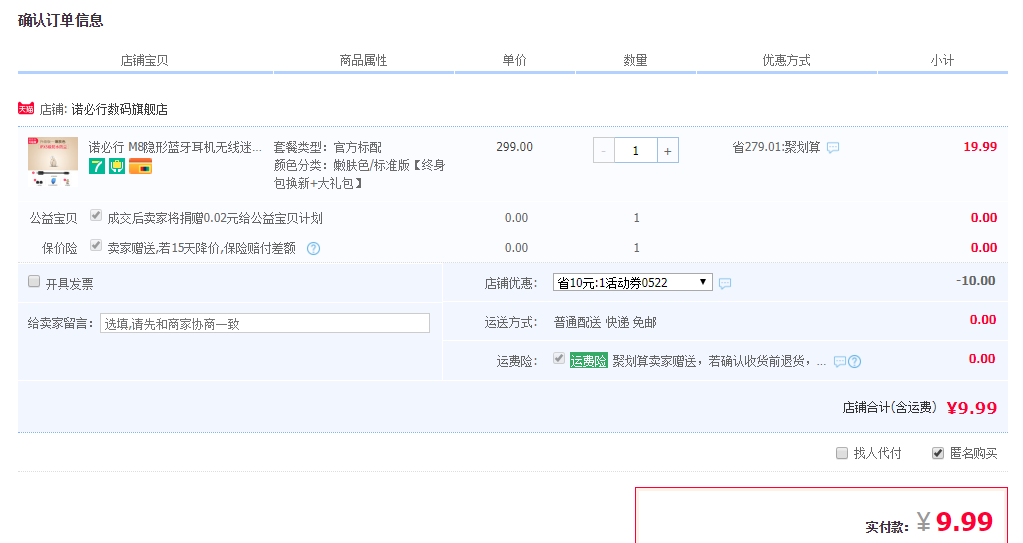The height and width of the screenshot is (543, 1023).
Task: Click the 确认订单信息 heading
Action: point(61,21)
